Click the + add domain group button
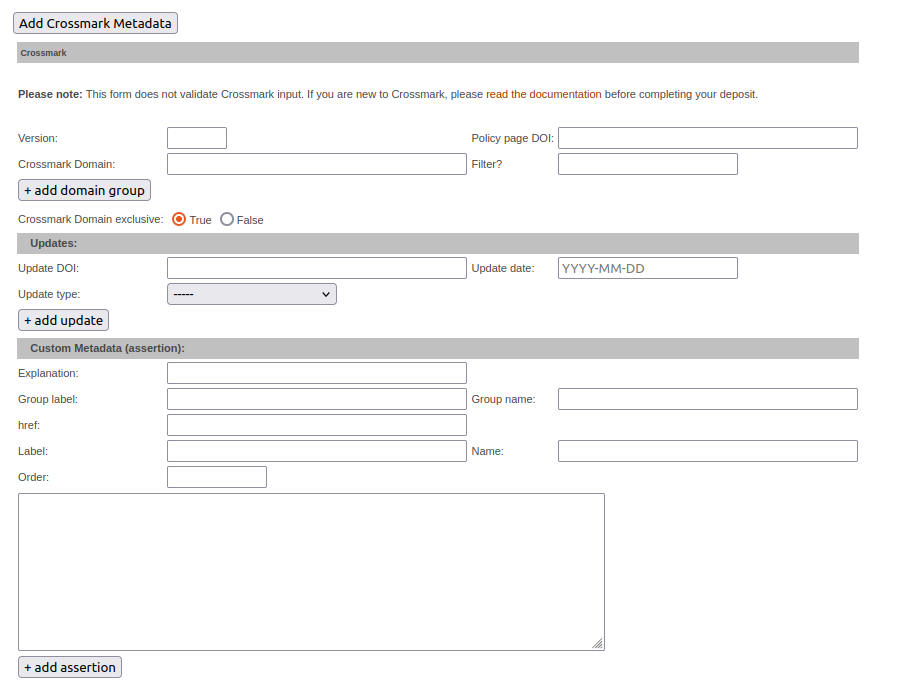Viewport: 901px width, 690px height. point(84,189)
